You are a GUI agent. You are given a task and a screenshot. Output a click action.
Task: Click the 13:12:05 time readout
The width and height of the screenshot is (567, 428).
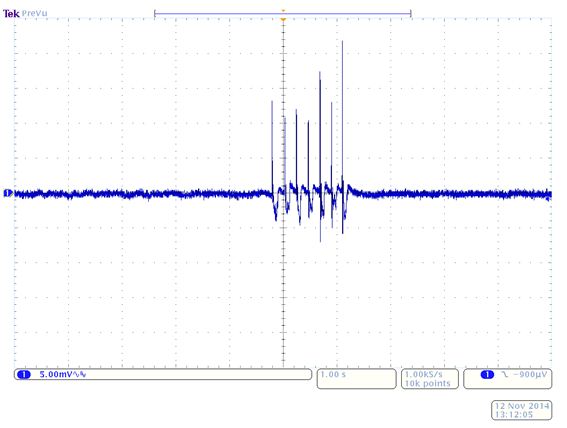pos(513,415)
